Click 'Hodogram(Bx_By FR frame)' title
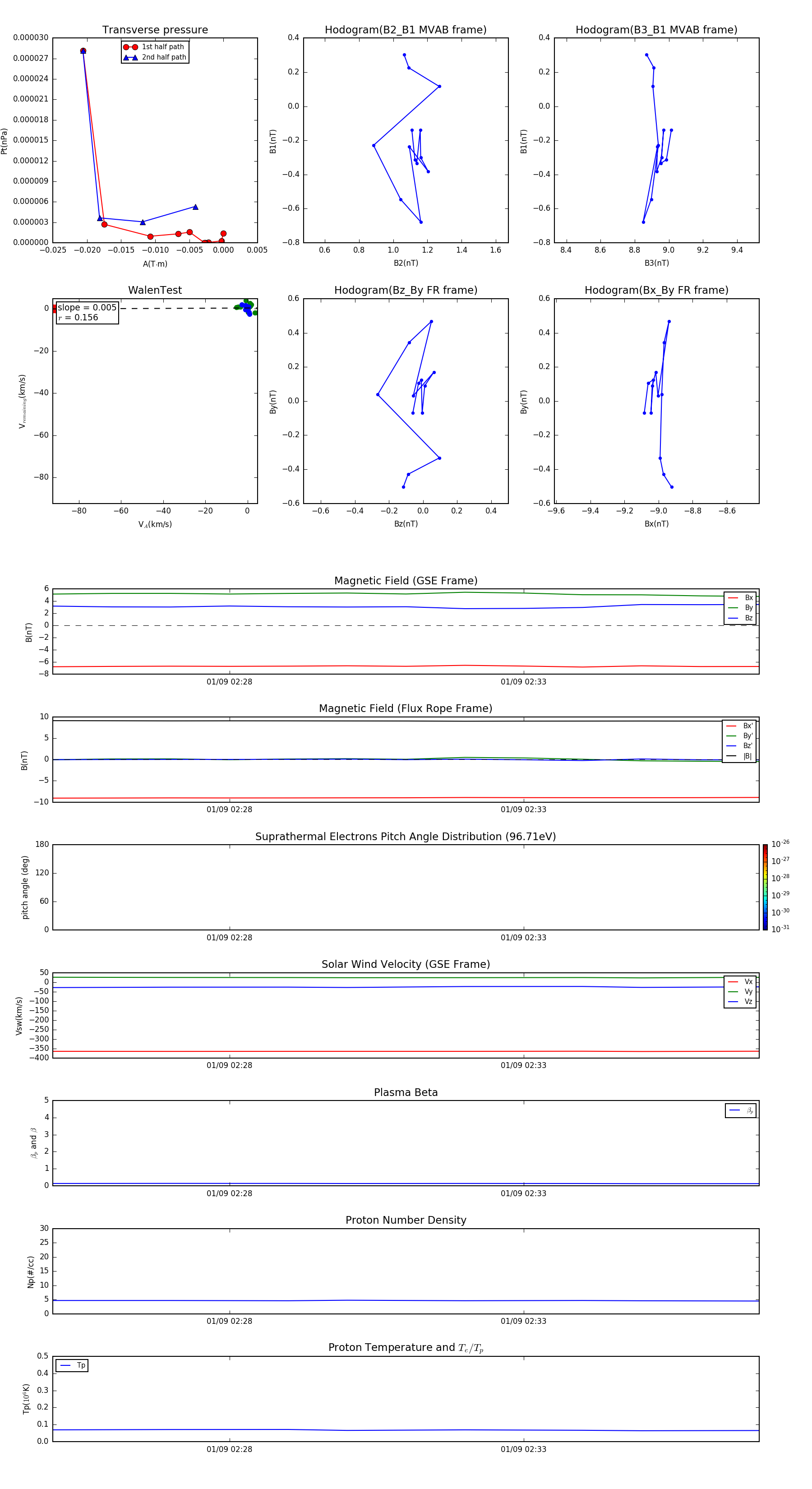This screenshot has width=812, height=1489. (x=656, y=290)
